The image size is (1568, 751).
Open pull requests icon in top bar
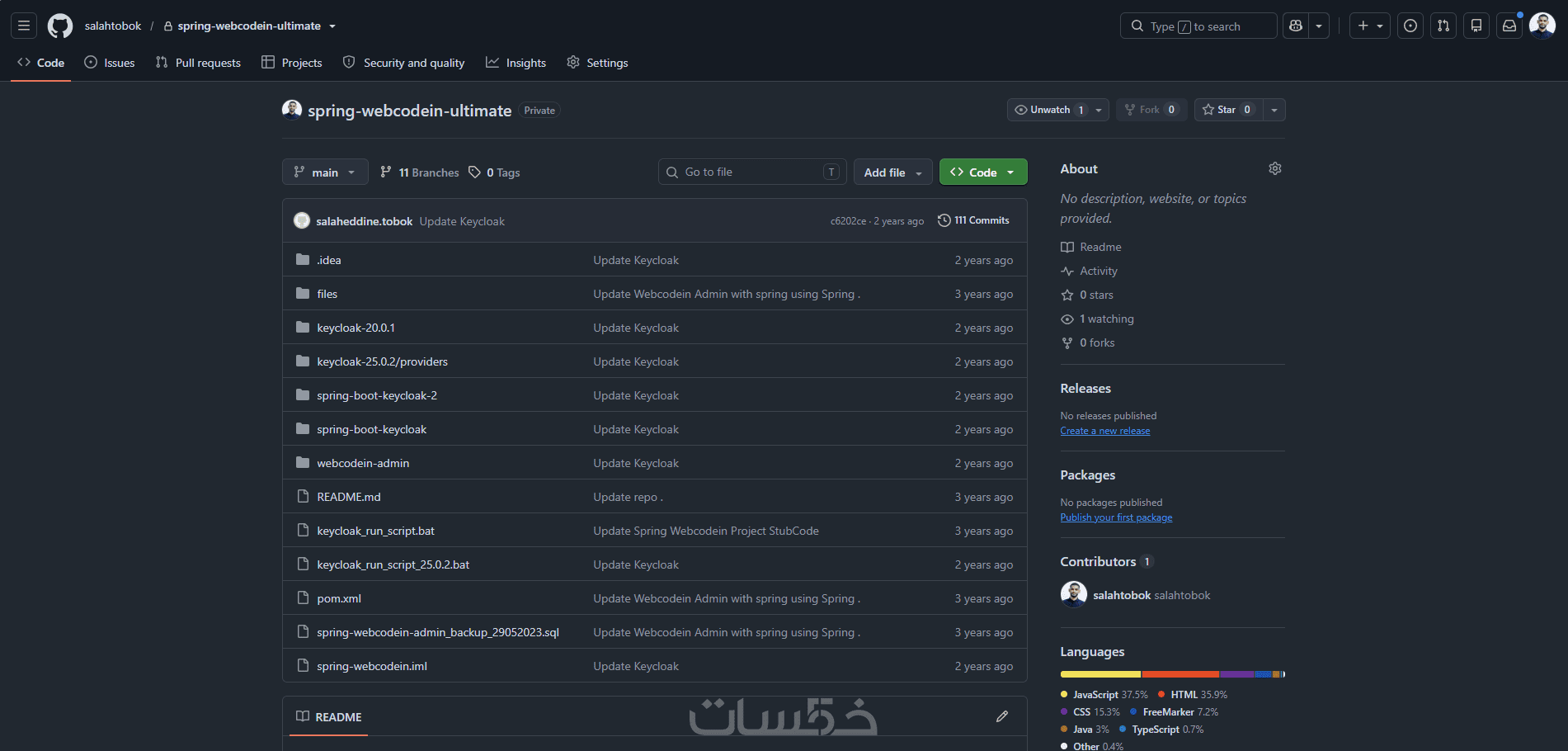click(1443, 26)
